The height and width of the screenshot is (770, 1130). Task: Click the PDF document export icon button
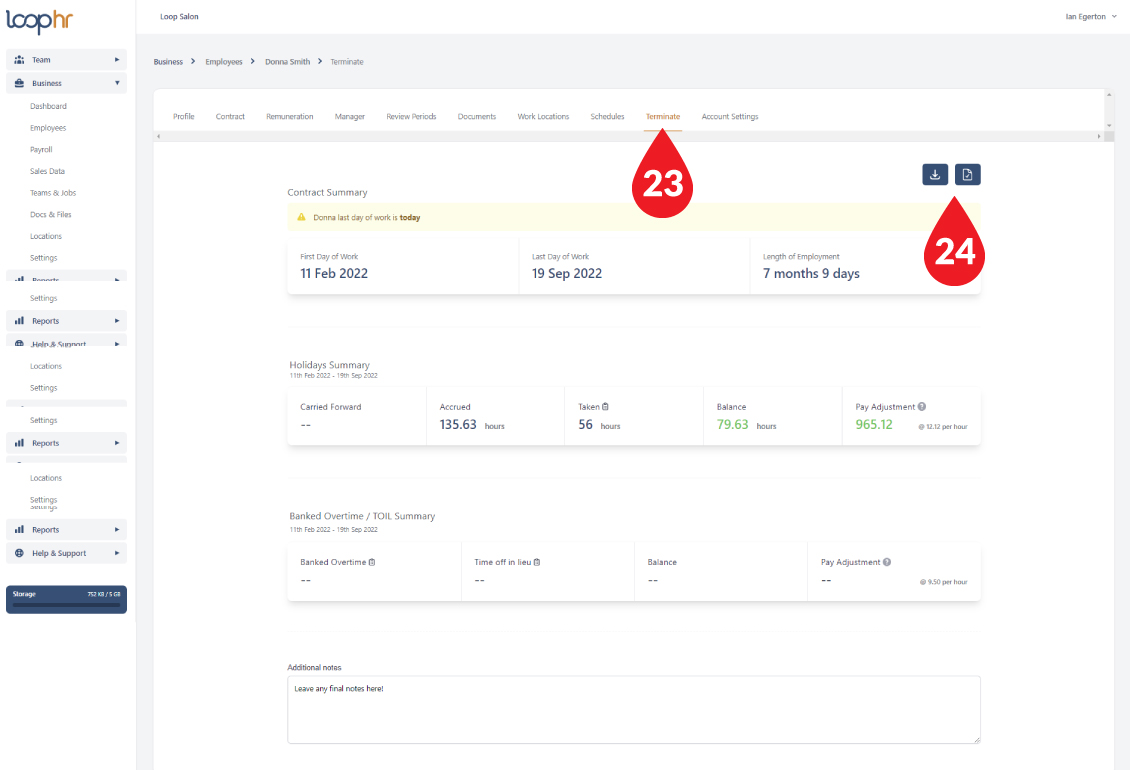(x=967, y=174)
